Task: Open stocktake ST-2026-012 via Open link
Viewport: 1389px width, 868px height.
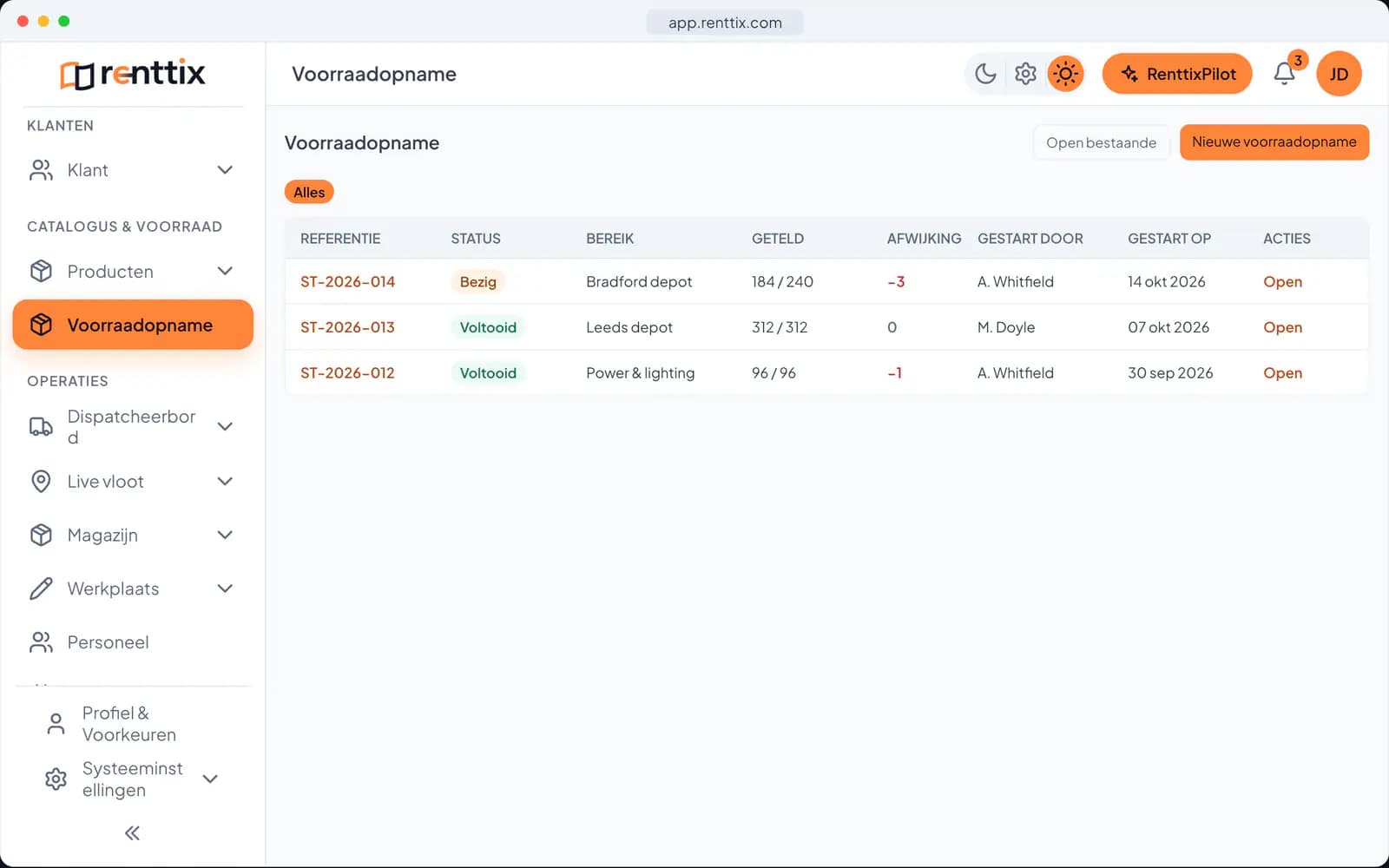Action: pyautogui.click(x=1282, y=373)
